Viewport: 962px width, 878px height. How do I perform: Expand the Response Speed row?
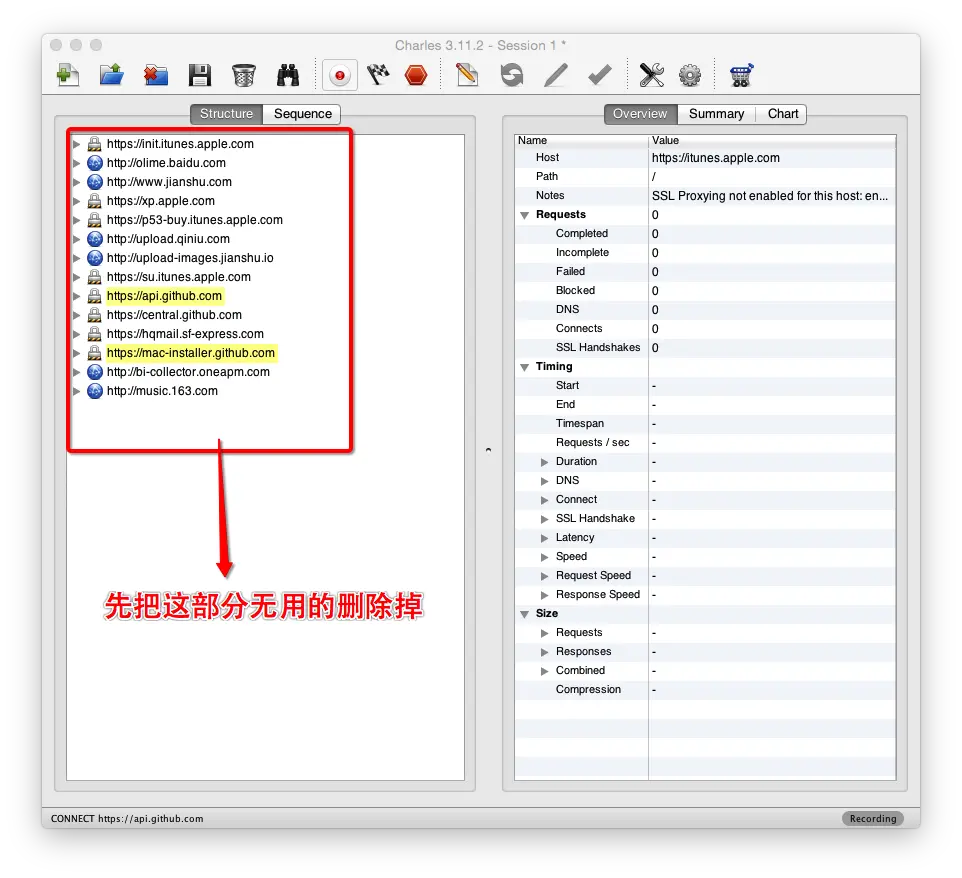click(x=544, y=595)
